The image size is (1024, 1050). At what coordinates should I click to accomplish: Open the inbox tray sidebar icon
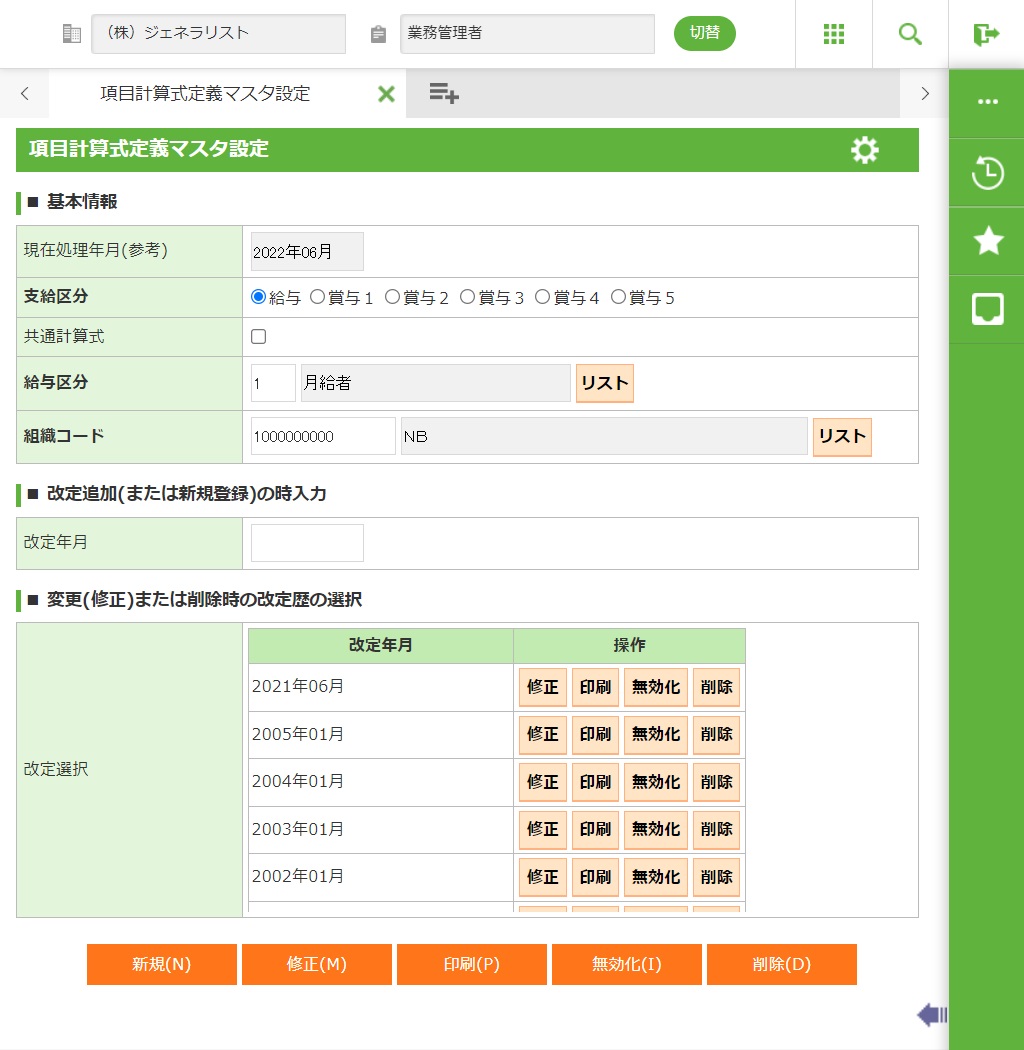click(x=987, y=309)
